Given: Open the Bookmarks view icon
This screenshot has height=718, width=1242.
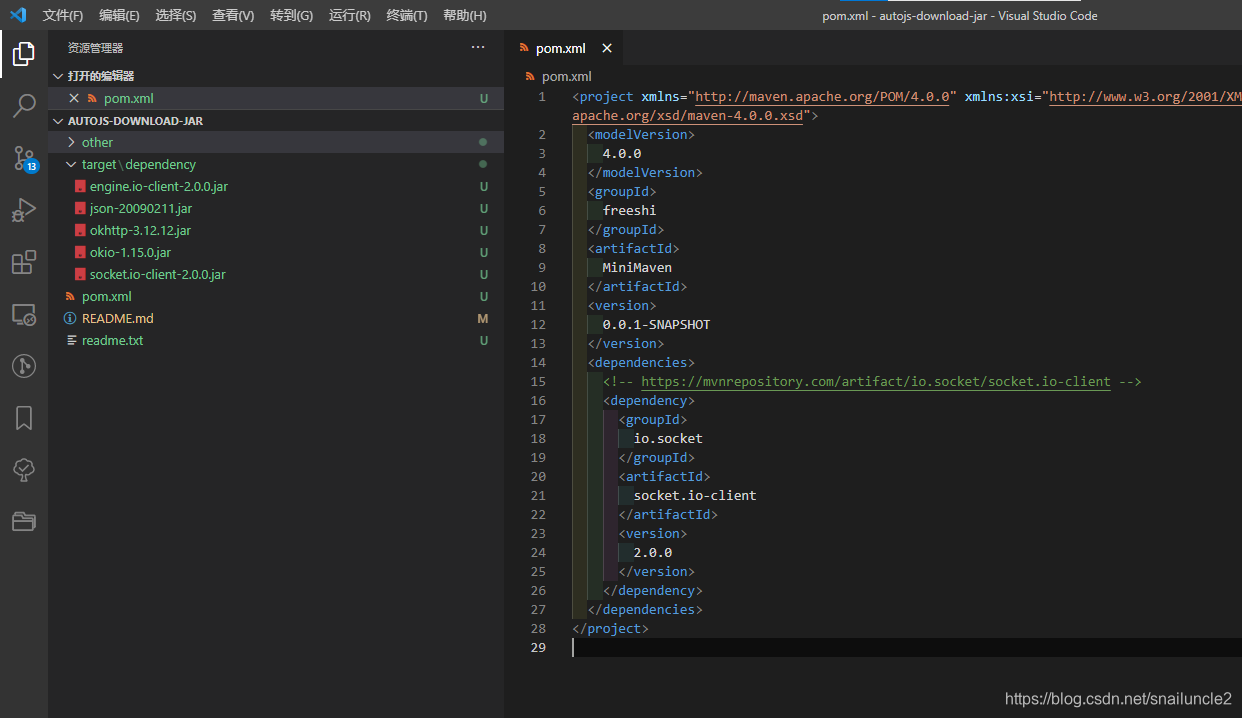Looking at the screenshot, I should (24, 418).
